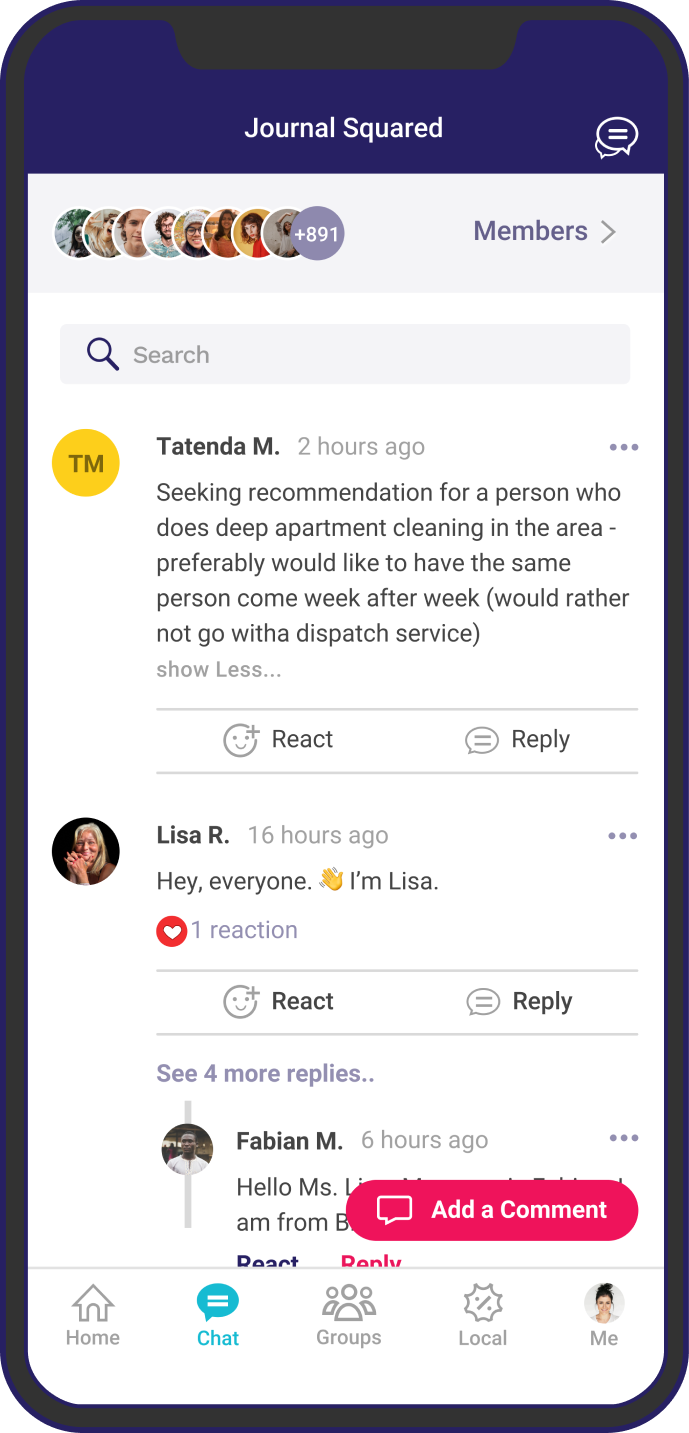Go to the Me profile tab
Viewport: 689px width, 1433px height.
(604, 1315)
